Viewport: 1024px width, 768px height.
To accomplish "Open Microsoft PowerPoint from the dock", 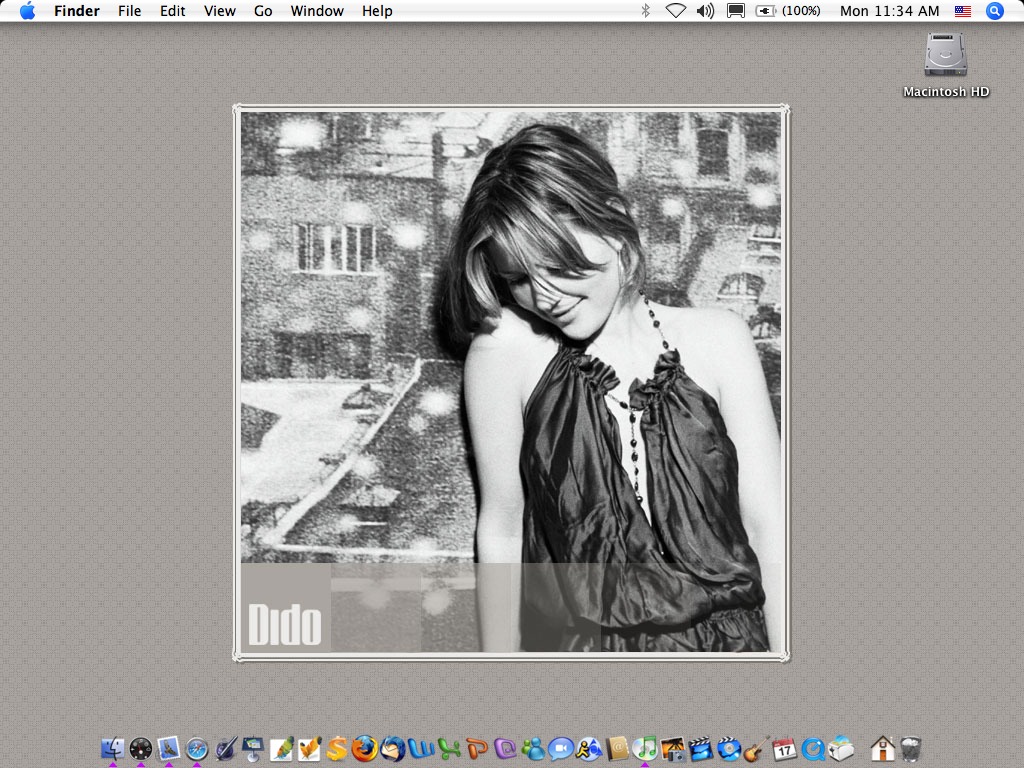I will tap(477, 748).
